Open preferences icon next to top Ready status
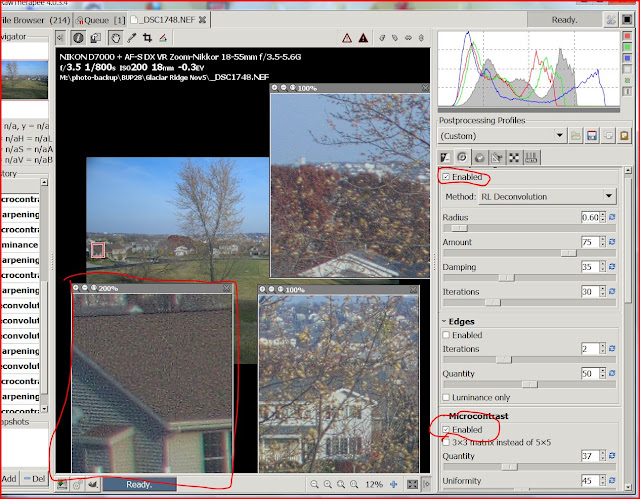The image size is (640, 499). pyautogui.click(x=611, y=20)
